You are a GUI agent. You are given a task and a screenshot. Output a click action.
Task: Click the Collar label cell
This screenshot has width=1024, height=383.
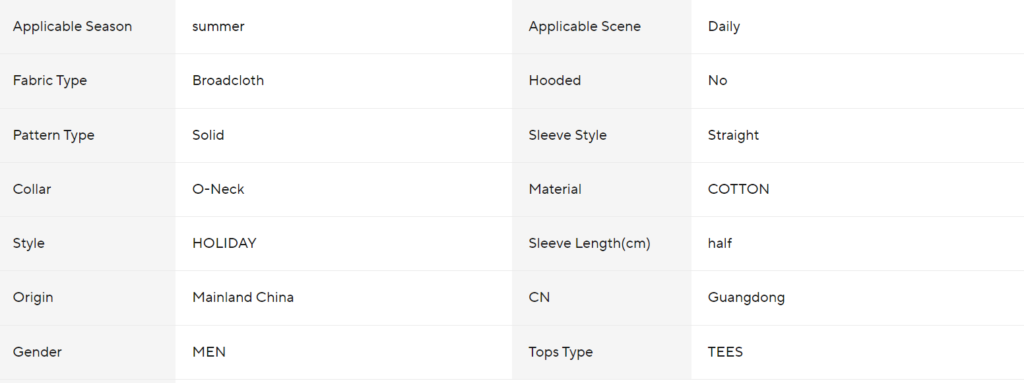88,190
